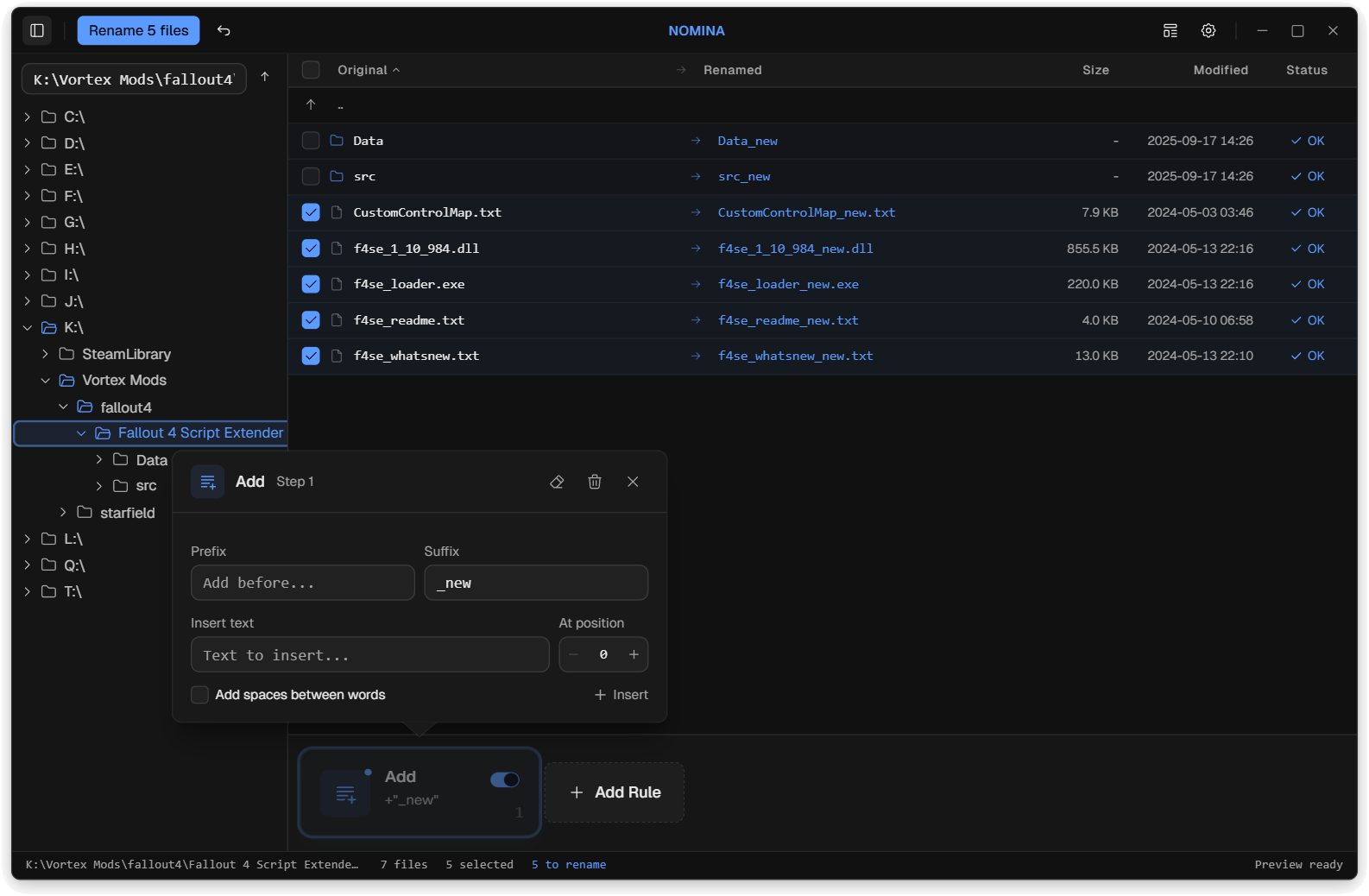This screenshot has height=896, width=1369.
Task: Click the '5 to rename' status link
Action: pos(569,864)
